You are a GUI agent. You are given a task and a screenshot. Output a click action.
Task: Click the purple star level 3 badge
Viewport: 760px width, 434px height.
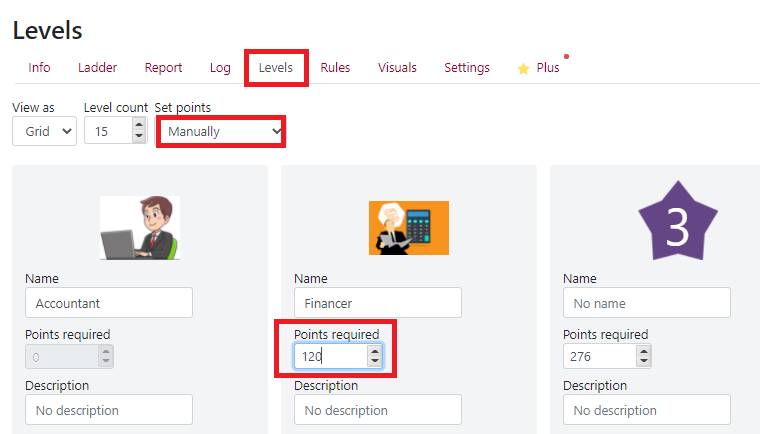tap(678, 221)
